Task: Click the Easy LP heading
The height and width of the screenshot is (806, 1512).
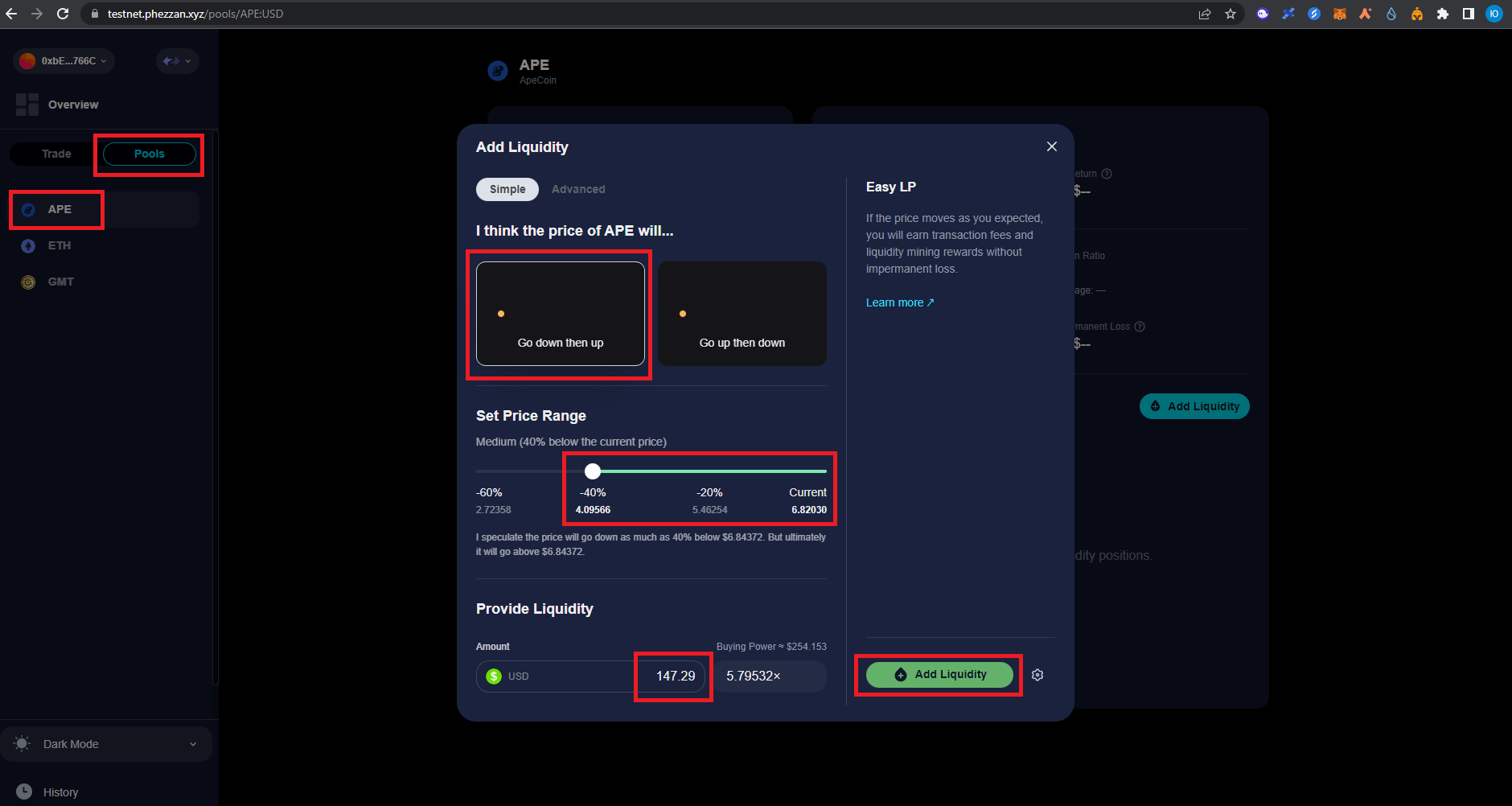Action: 891,187
